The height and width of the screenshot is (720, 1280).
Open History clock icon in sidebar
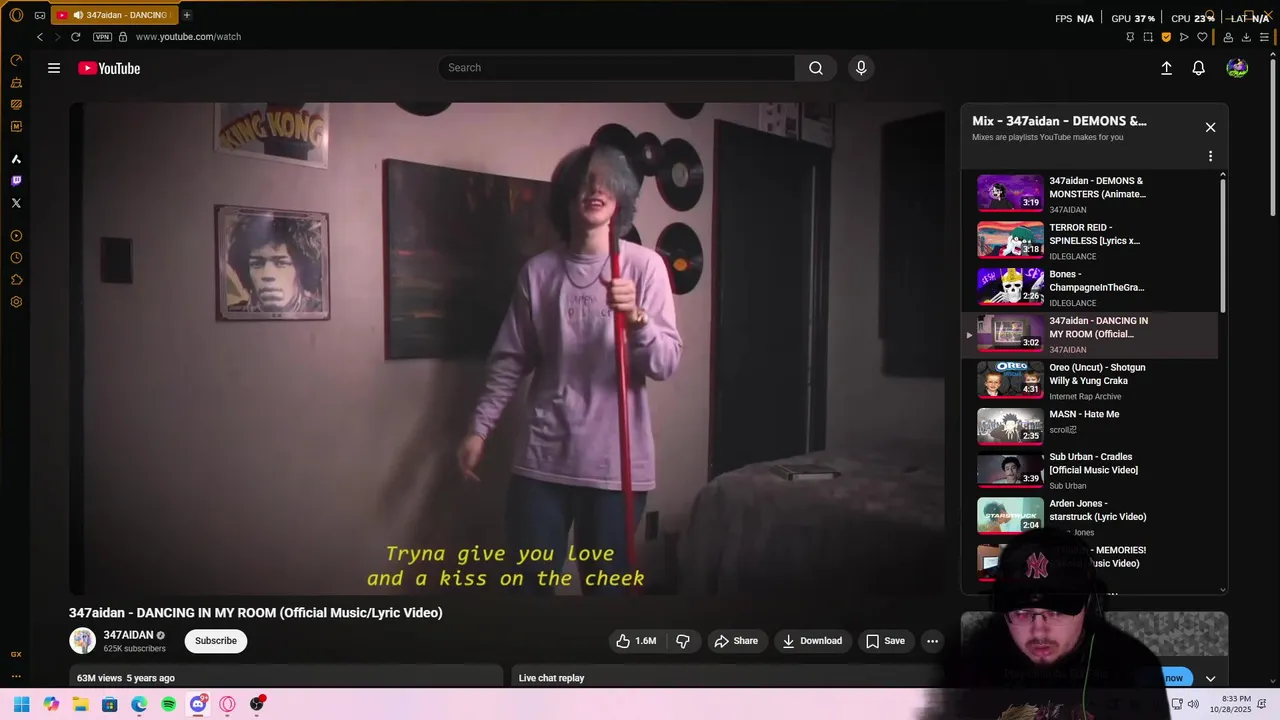click(16, 258)
